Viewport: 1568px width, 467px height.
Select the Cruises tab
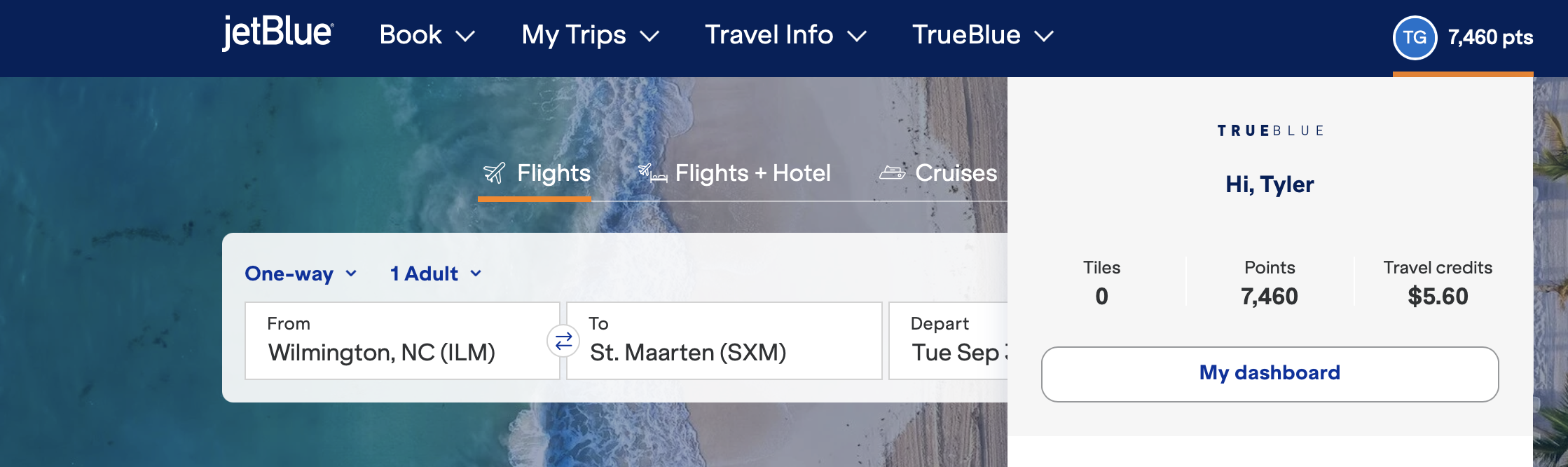pyautogui.click(x=956, y=173)
